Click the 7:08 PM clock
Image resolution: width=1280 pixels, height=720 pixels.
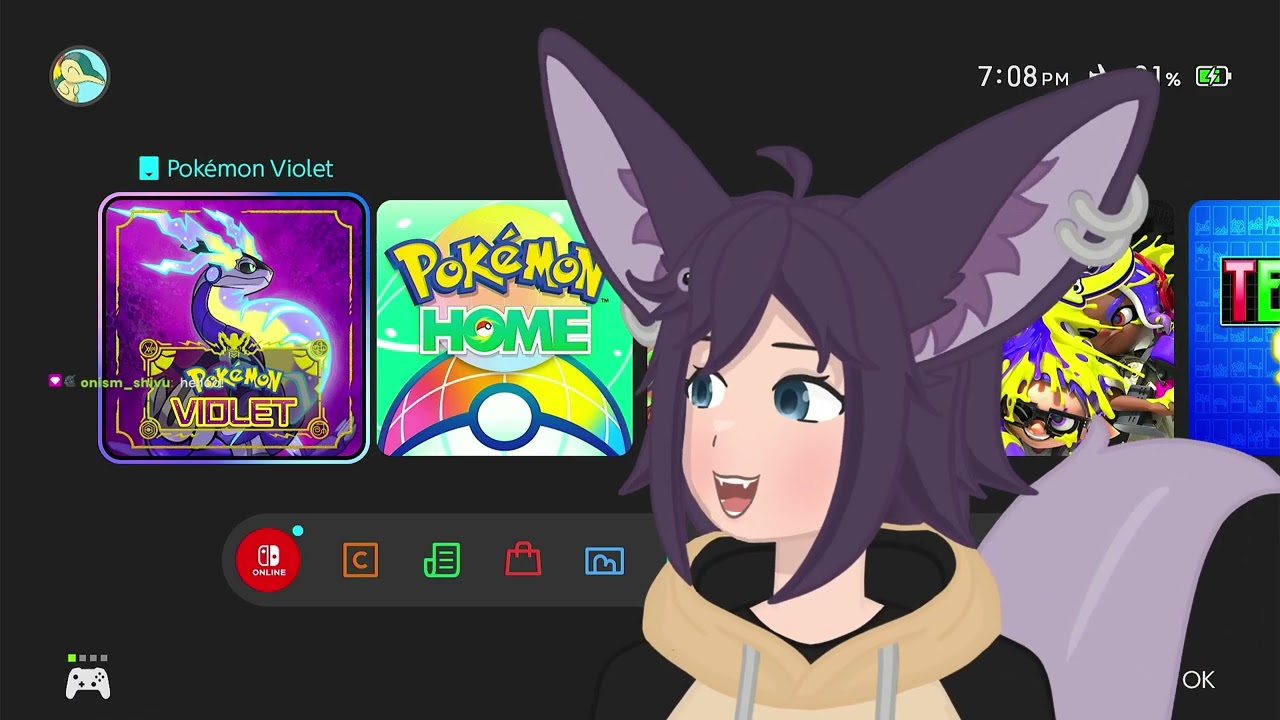click(x=1023, y=77)
